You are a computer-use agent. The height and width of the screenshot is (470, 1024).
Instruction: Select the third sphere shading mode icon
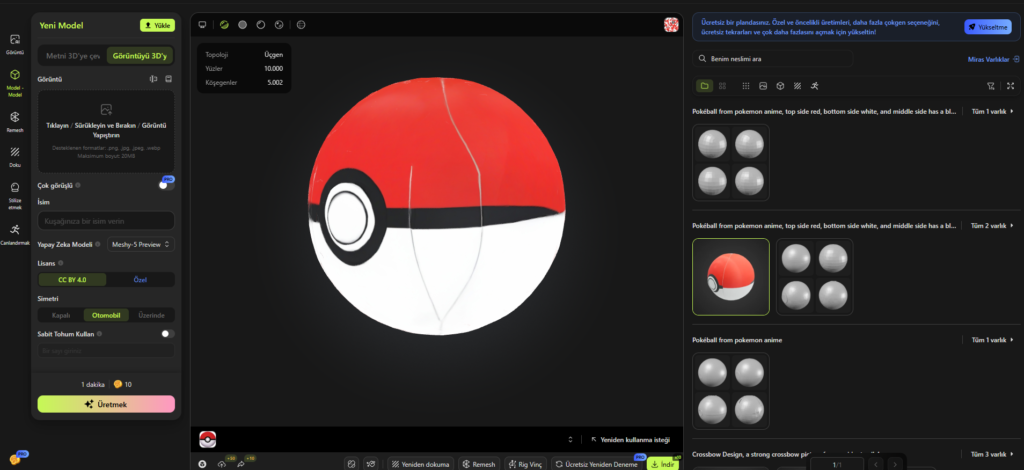[261, 25]
